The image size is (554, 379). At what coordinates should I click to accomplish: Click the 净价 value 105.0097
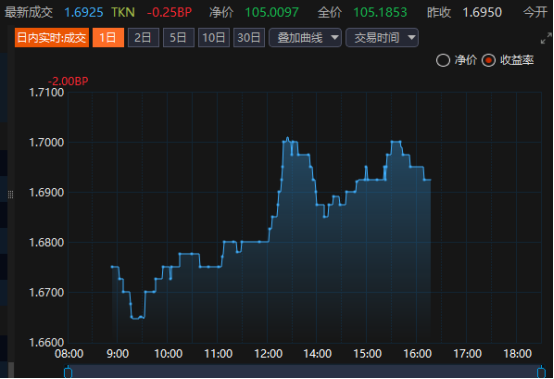[x=272, y=13]
